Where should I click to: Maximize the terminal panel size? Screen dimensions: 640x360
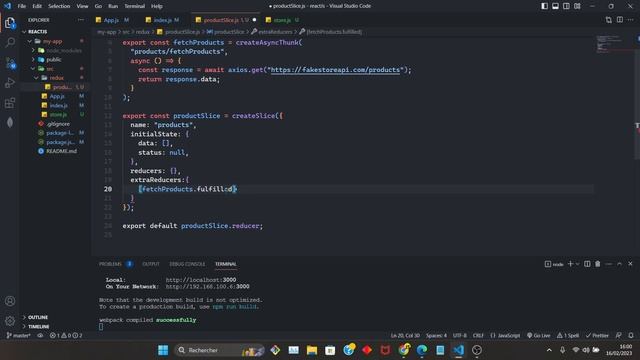pyautogui.click(x=619, y=264)
